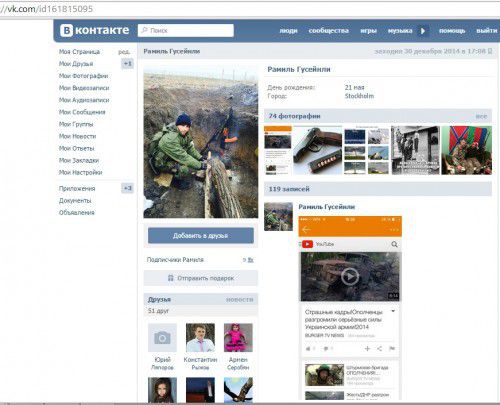Click the YouTube logo in post screenshot
The image size is (500, 405).
pyautogui.click(x=307, y=244)
